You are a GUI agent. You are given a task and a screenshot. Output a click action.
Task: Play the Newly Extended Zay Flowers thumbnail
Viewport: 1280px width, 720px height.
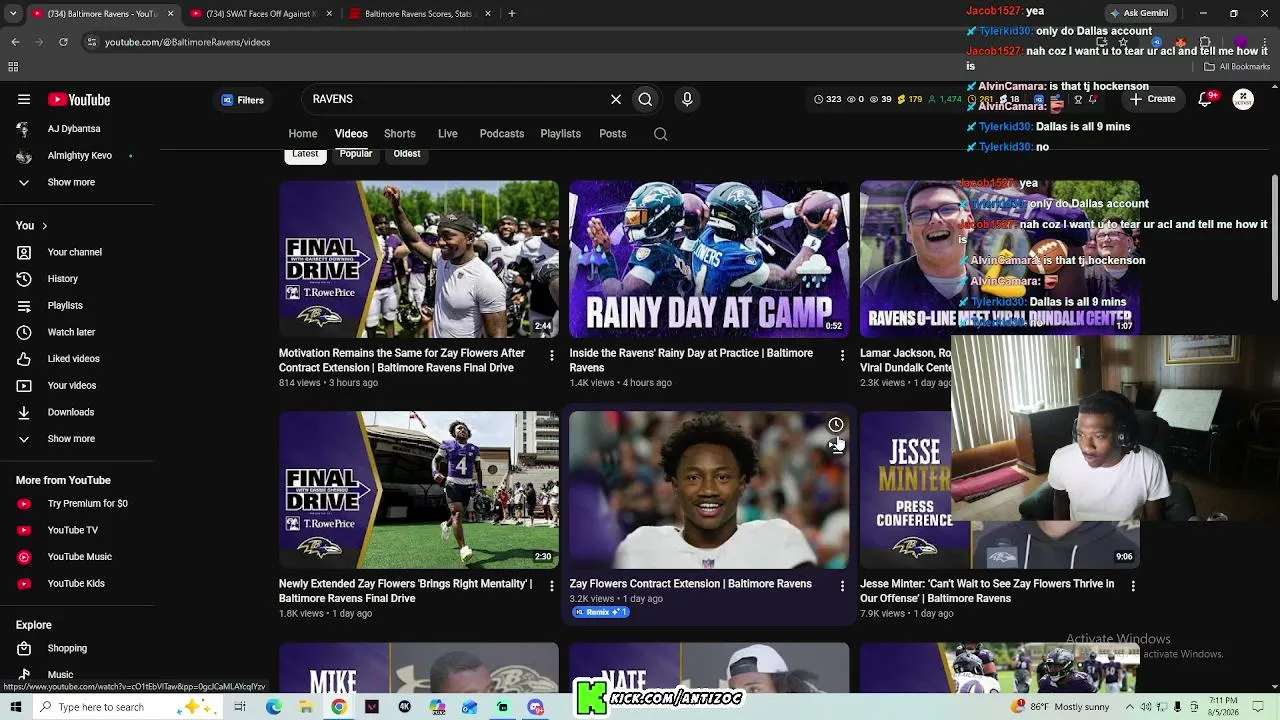[x=419, y=490]
